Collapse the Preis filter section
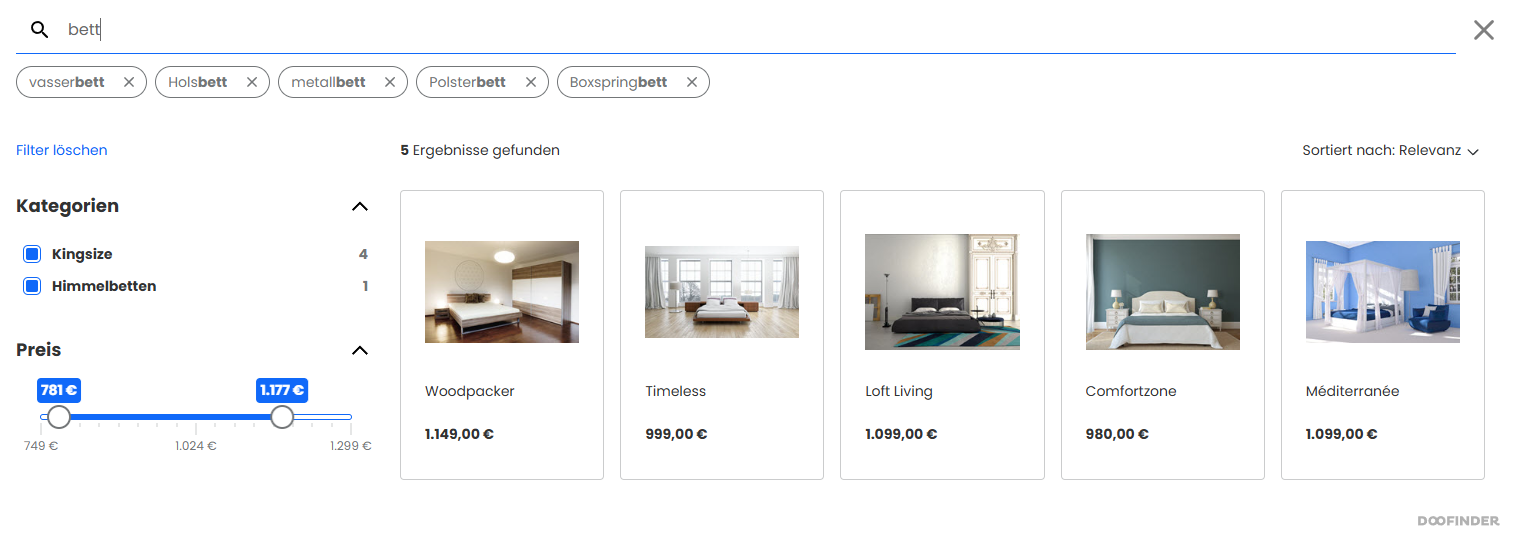The image size is (1517, 535). (x=361, y=350)
